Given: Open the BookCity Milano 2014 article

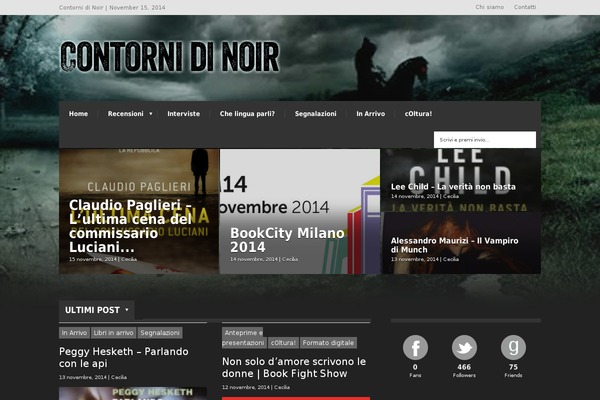Looking at the screenshot, I should [287, 240].
